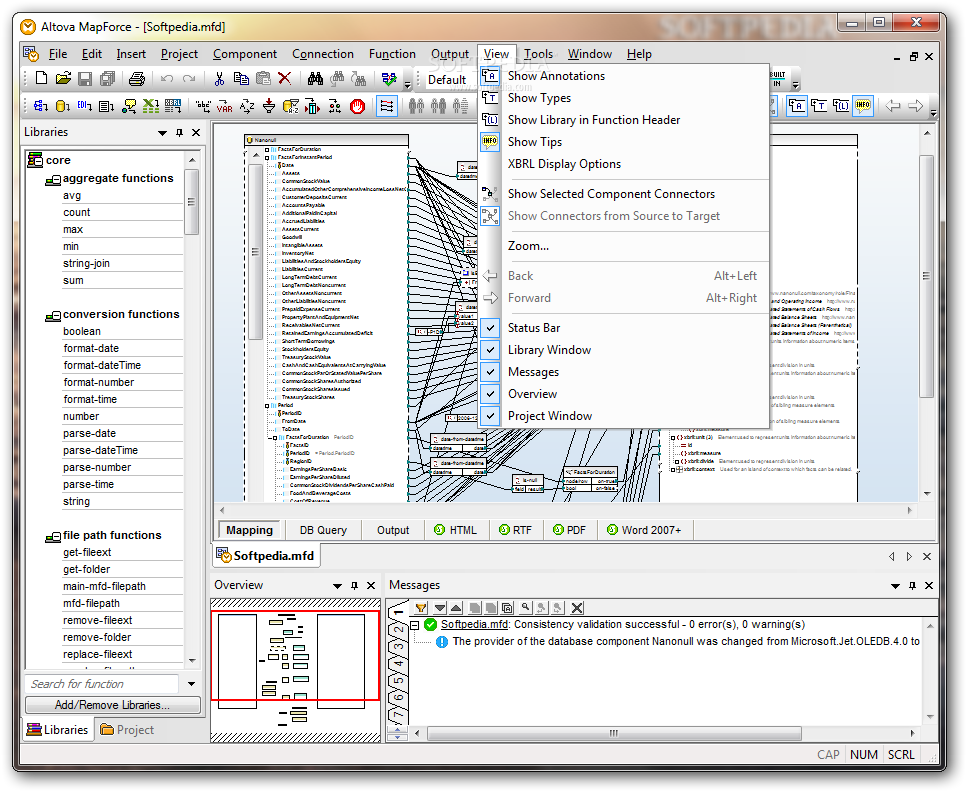
Task: Click the Next message down-arrow icon
Action: [x=440, y=608]
